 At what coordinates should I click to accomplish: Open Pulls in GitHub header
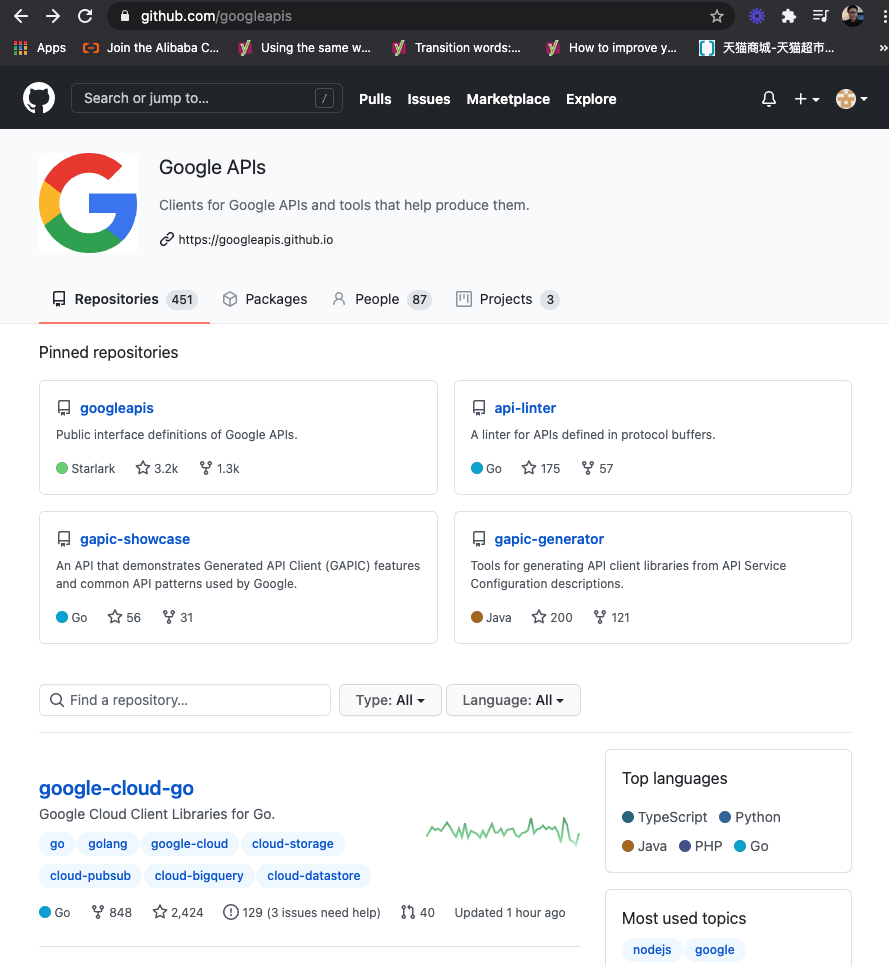pos(375,99)
